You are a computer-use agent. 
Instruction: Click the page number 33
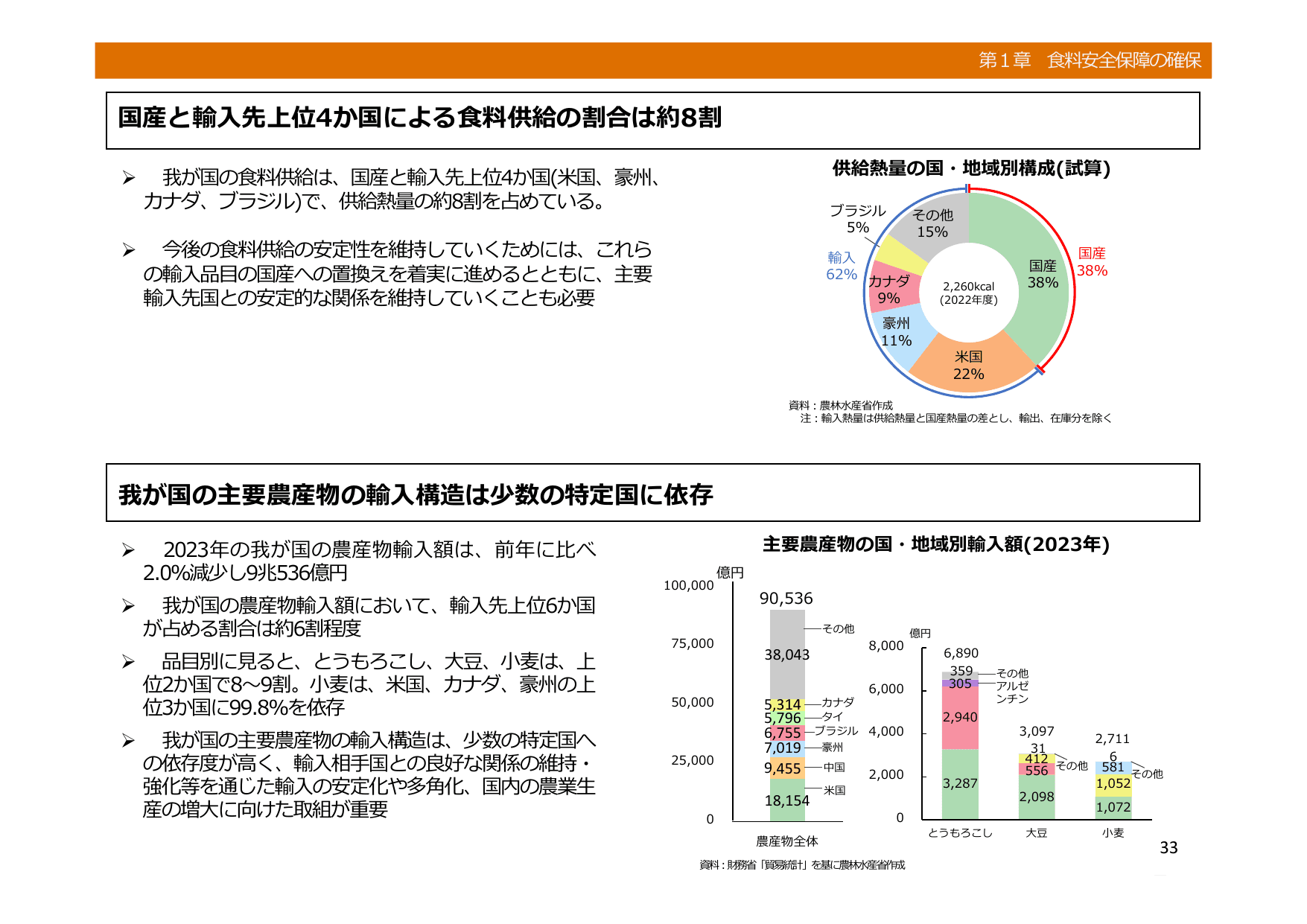click(x=1170, y=848)
